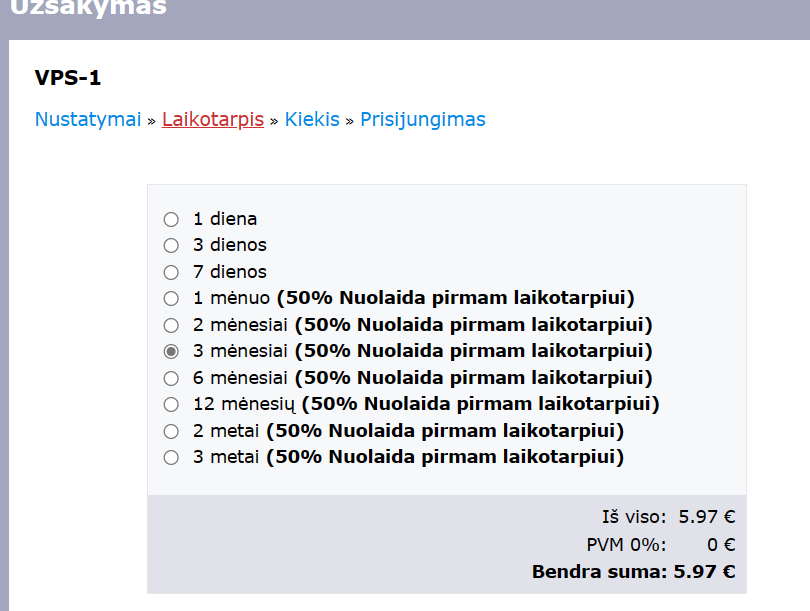Choose the 6 mėnesiai period option
This screenshot has height=611, width=810.
pyautogui.click(x=171, y=379)
